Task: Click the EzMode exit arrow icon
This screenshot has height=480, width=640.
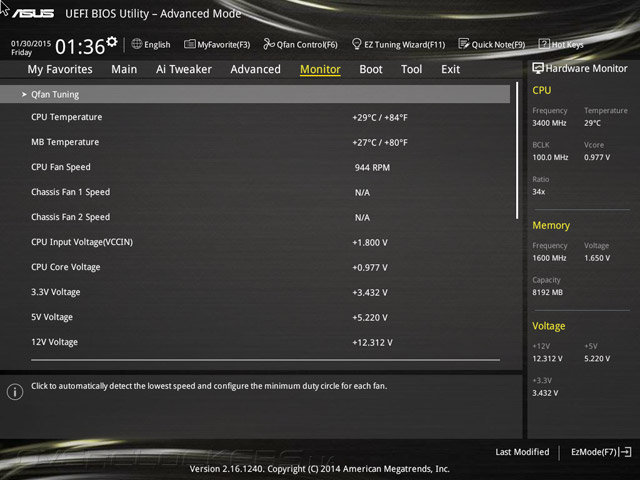Action: point(625,452)
